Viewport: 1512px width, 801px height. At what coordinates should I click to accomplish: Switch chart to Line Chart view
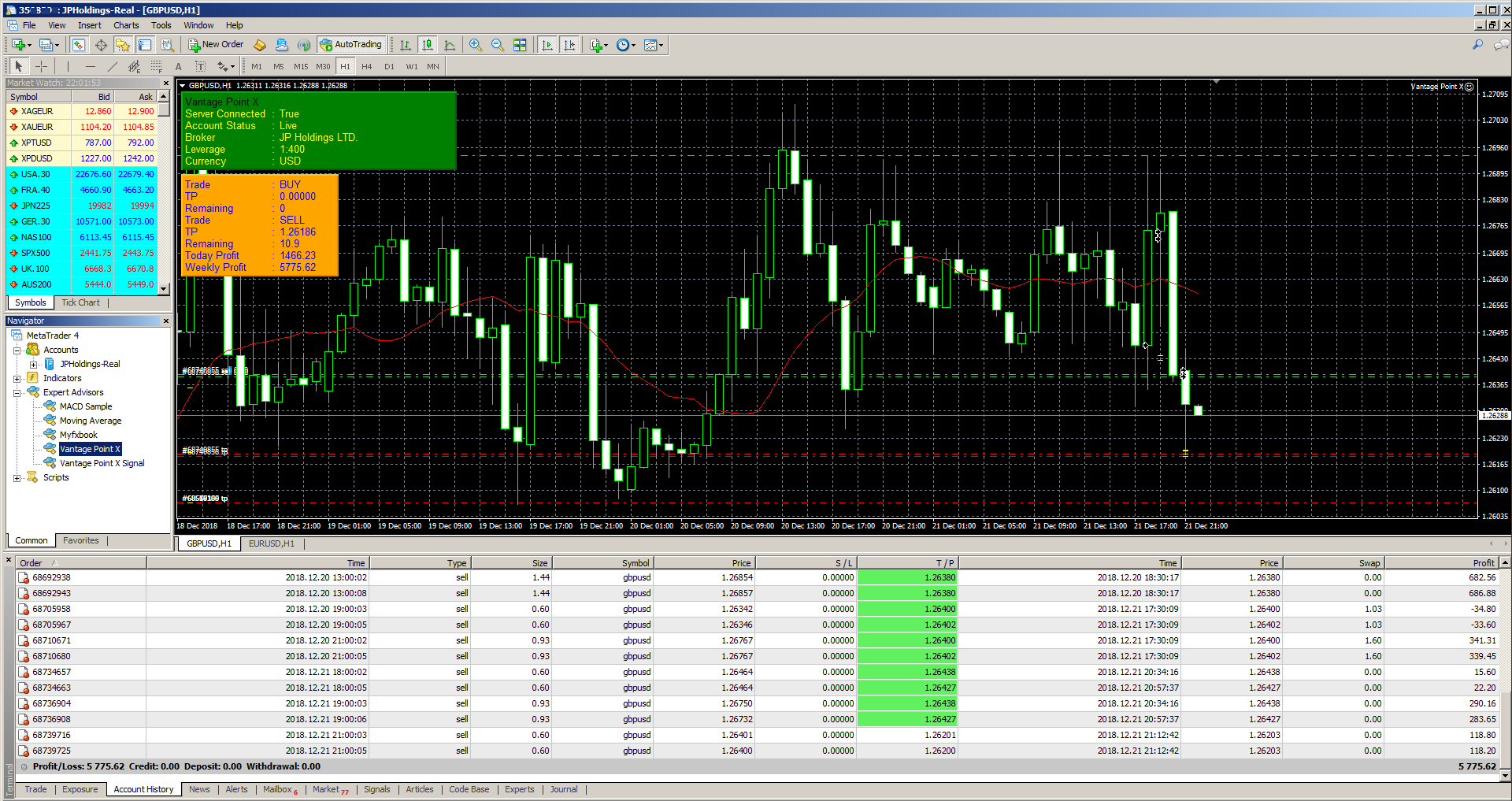tap(450, 45)
